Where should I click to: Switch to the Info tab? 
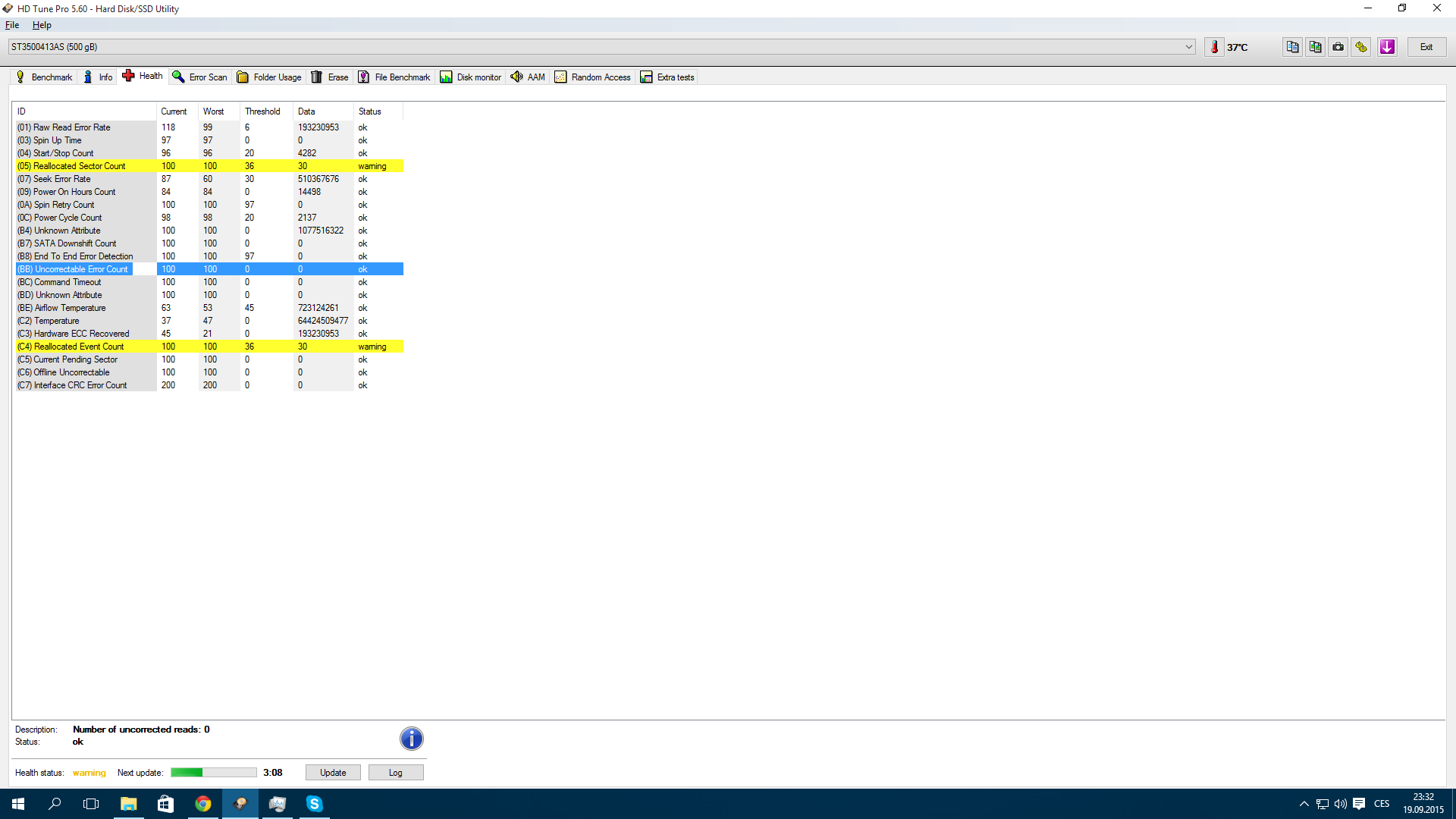[98, 77]
